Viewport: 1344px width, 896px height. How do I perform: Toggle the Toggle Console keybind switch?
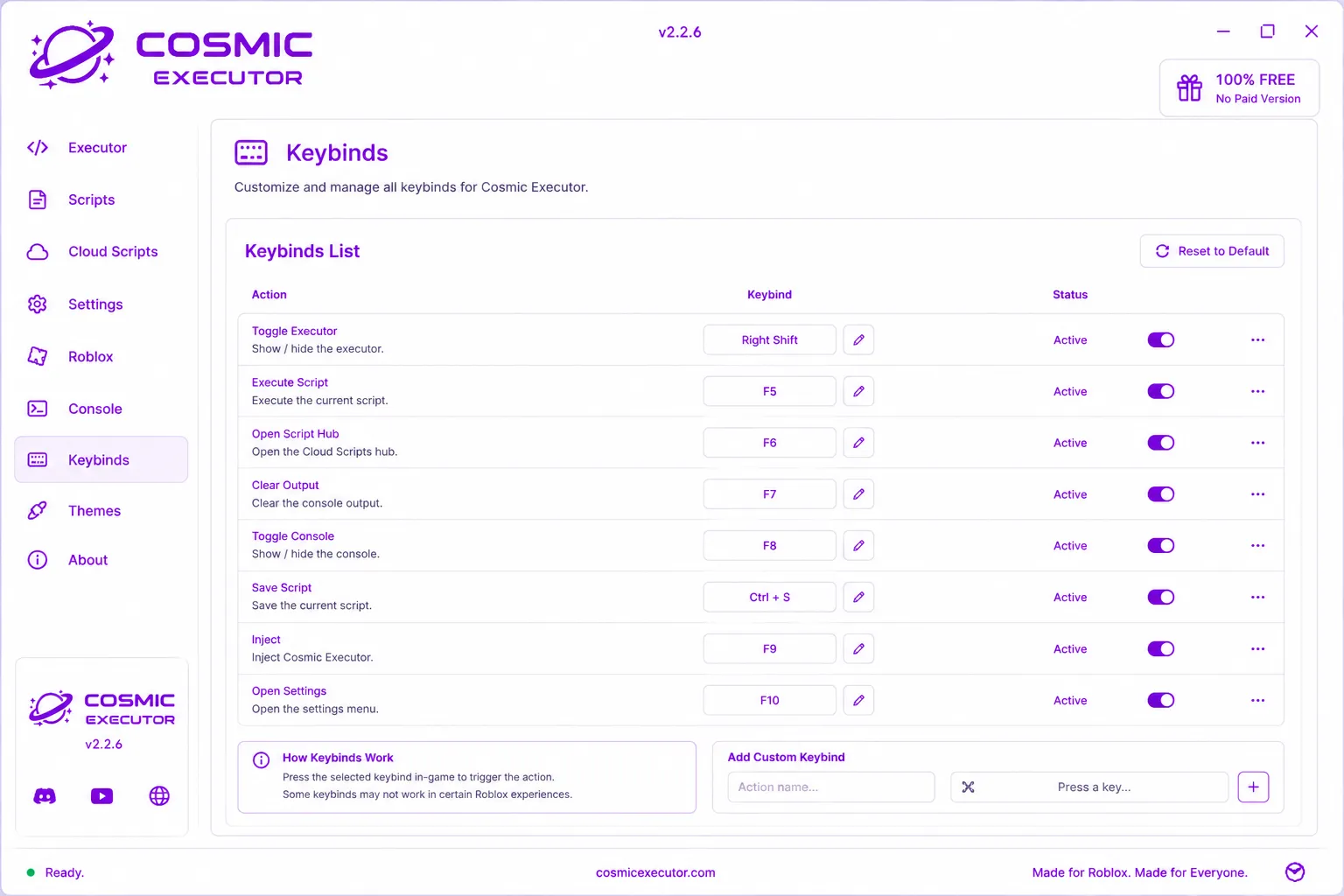point(1161,545)
